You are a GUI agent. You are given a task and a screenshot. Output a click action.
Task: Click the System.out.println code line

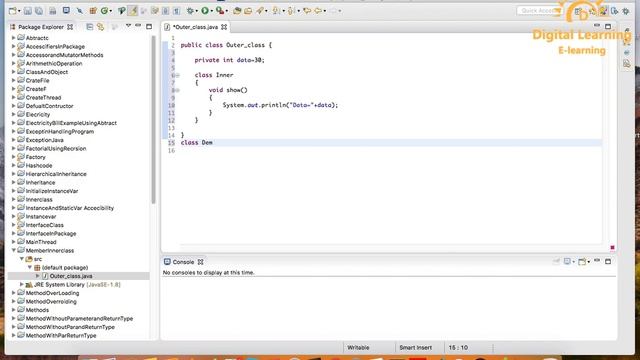click(x=280, y=105)
